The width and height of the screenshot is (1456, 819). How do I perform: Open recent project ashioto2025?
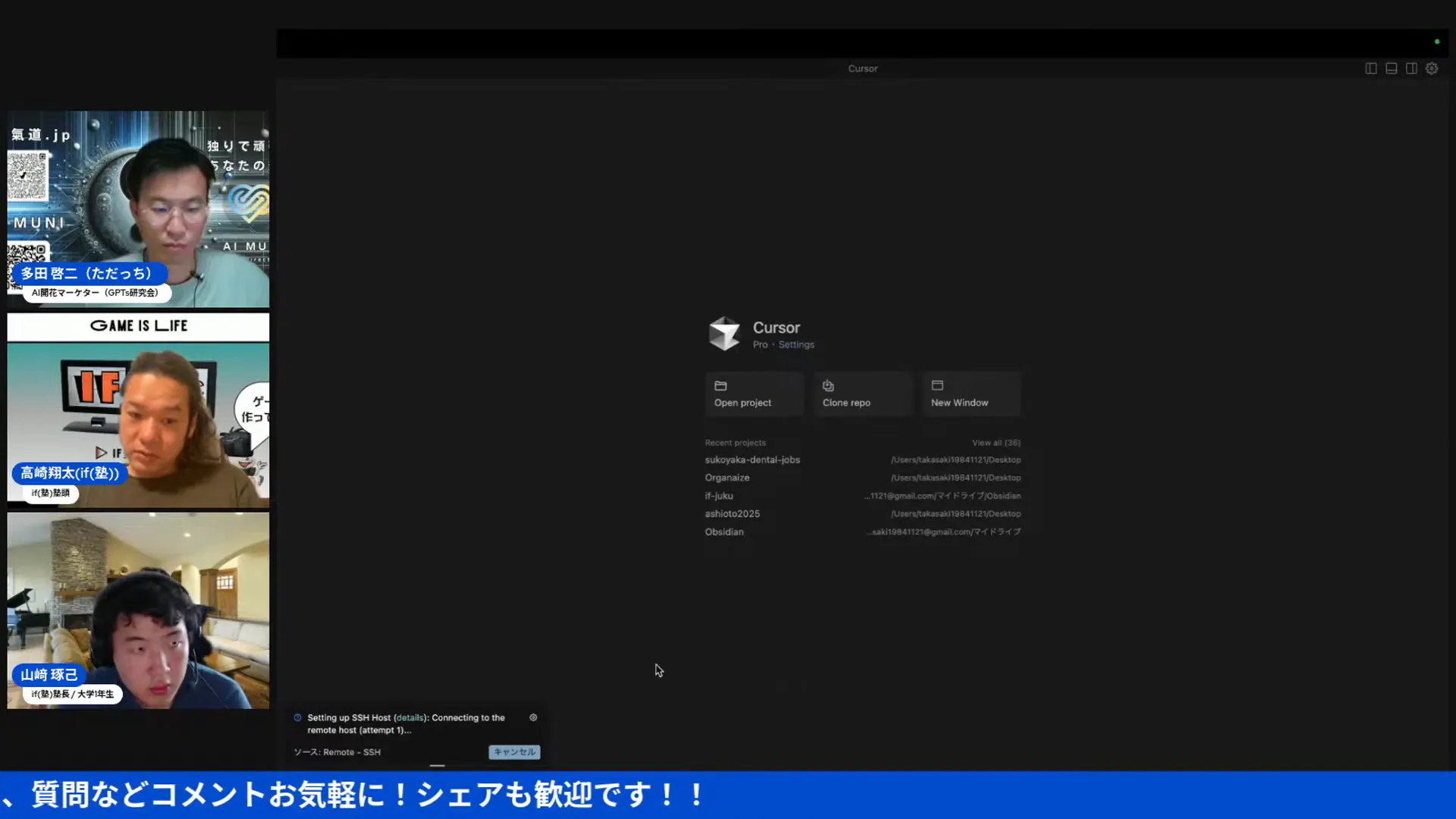point(732,514)
